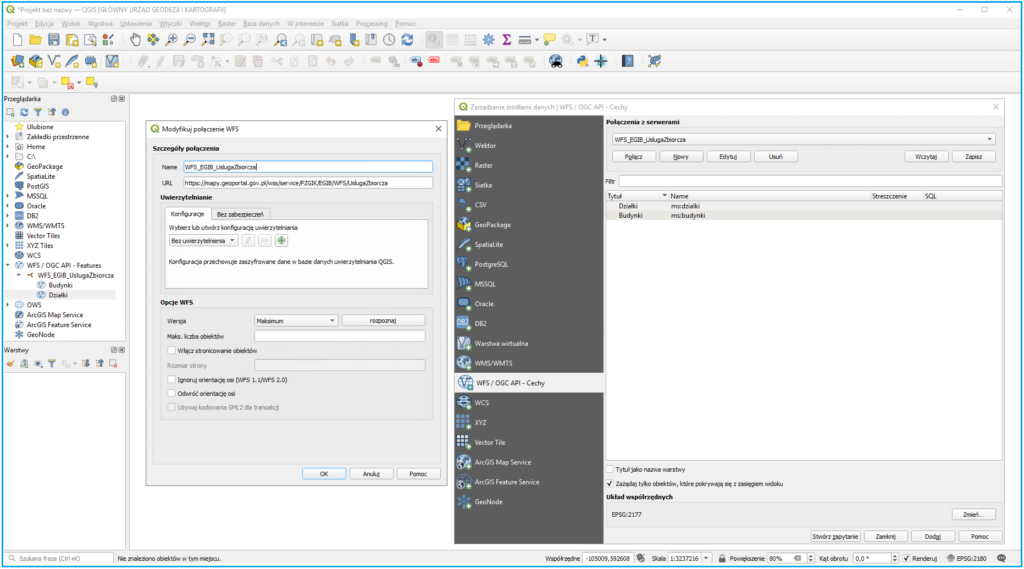Toggle Ignoruj orientację osi checkbox
Image resolution: width=1024 pixels, height=569 pixels.
click(172, 380)
